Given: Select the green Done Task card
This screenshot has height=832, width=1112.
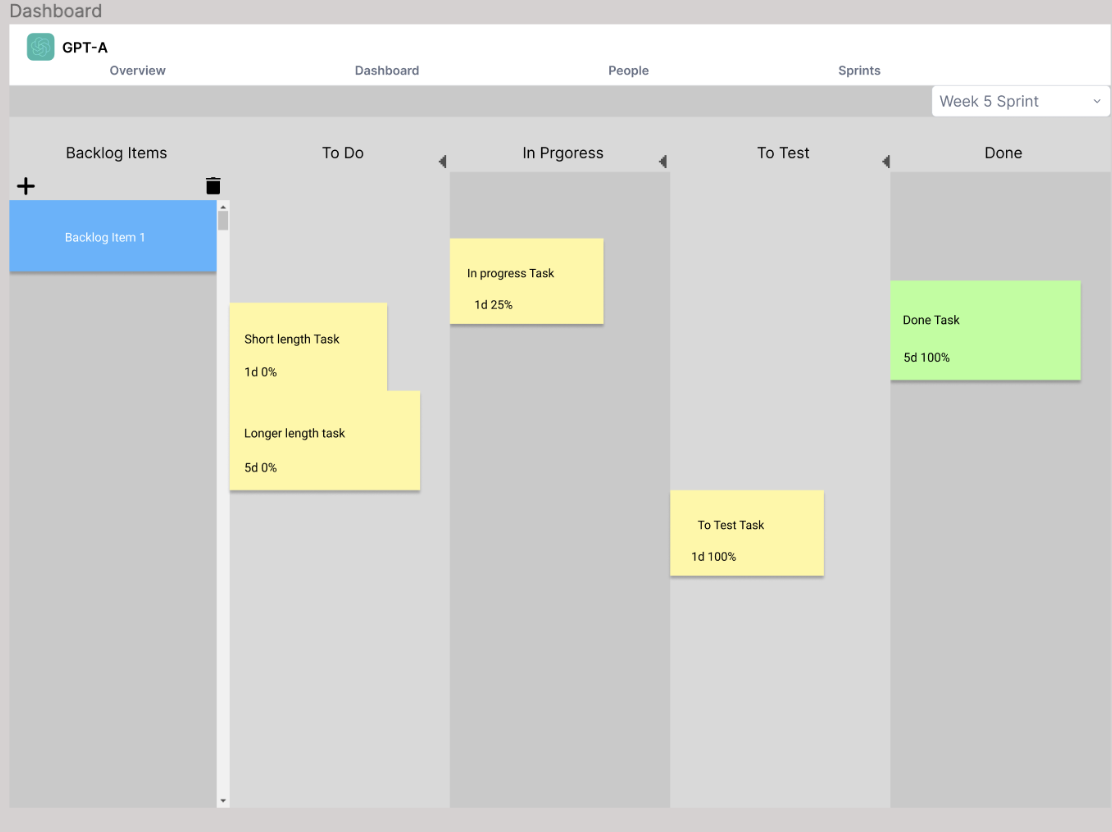Looking at the screenshot, I should coord(985,330).
